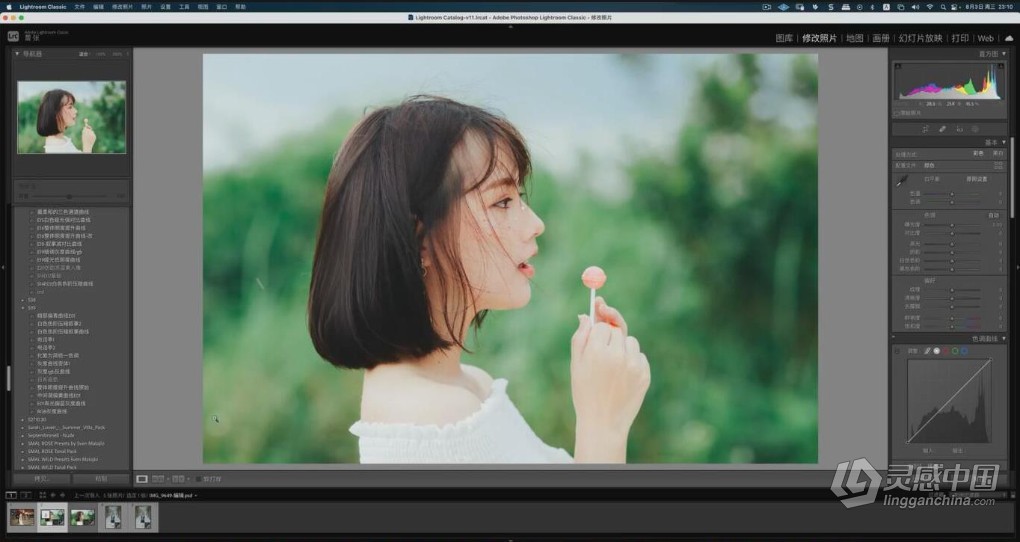The image size is (1020, 542).
Task: Toggle the tone curve panel switch
Action: click(x=894, y=339)
